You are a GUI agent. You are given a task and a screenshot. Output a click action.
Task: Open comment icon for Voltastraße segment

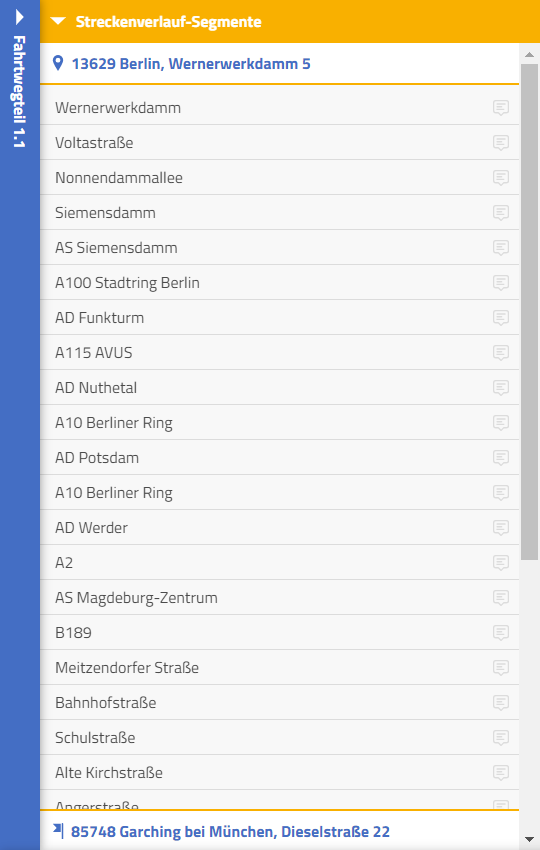tap(500, 143)
